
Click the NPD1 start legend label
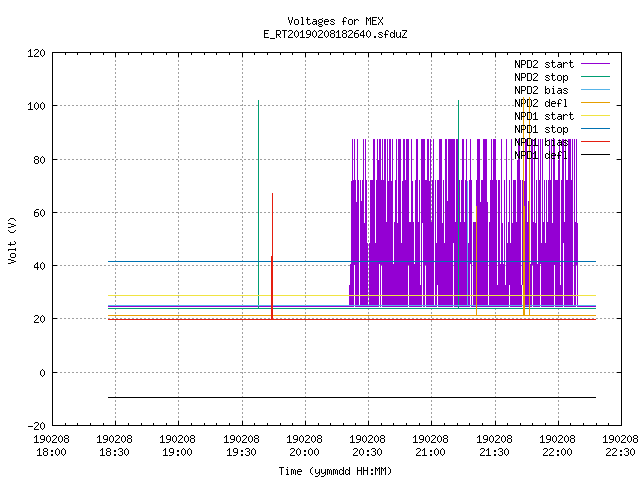coord(544,116)
